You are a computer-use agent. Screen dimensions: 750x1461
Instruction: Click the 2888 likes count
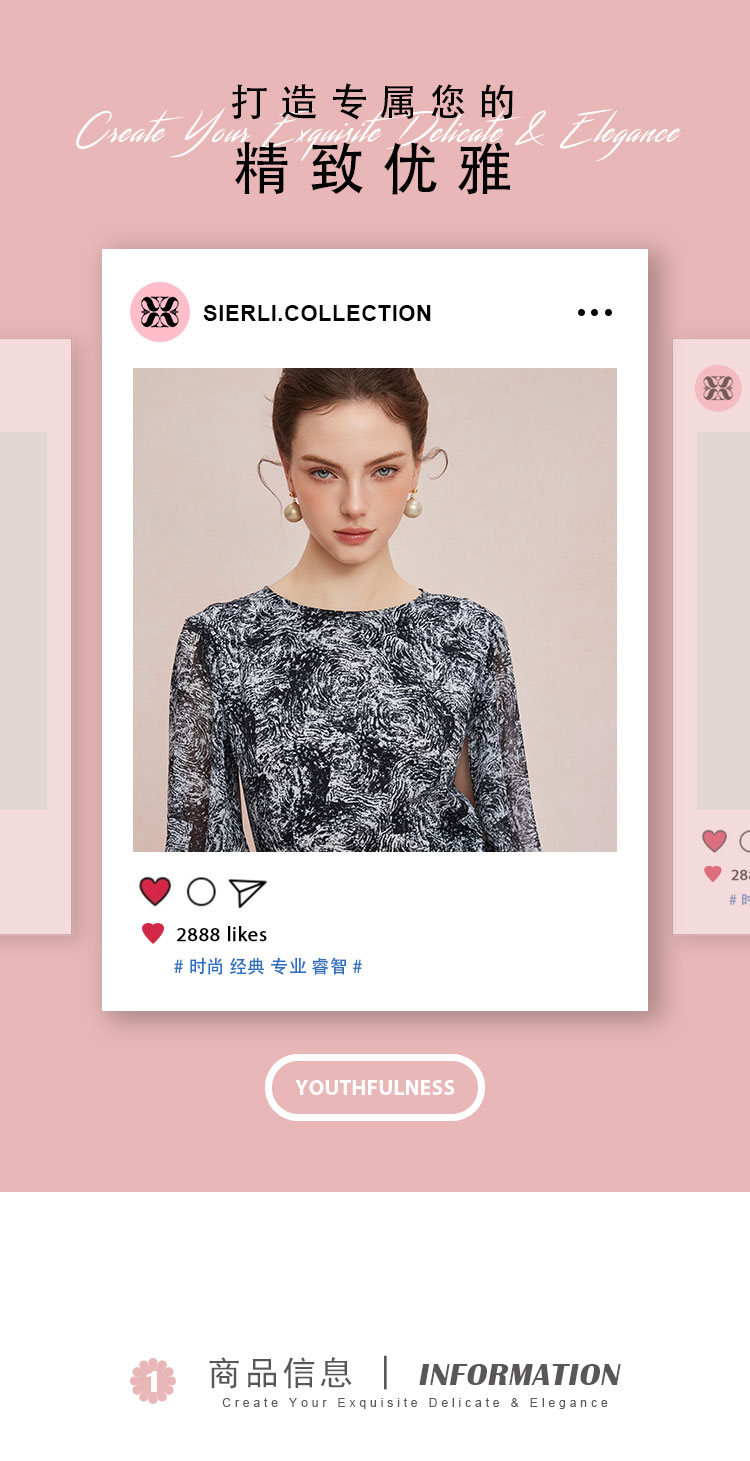[221, 934]
